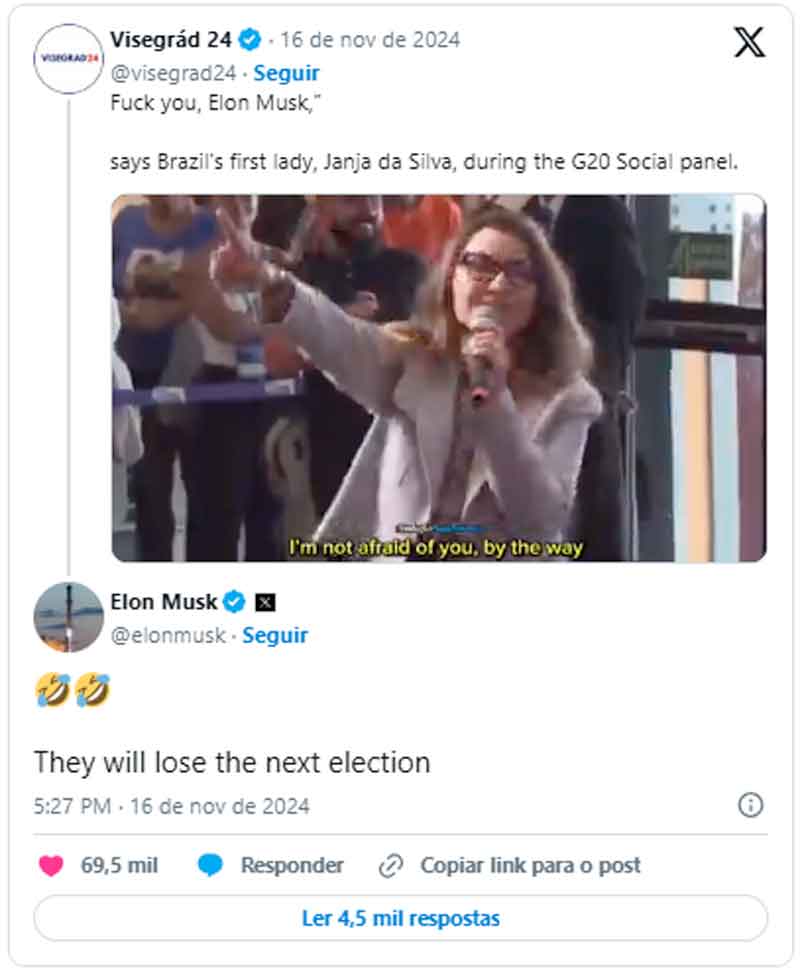Click Elon Musk's blue verified badge
800x975 pixels.
click(233, 602)
